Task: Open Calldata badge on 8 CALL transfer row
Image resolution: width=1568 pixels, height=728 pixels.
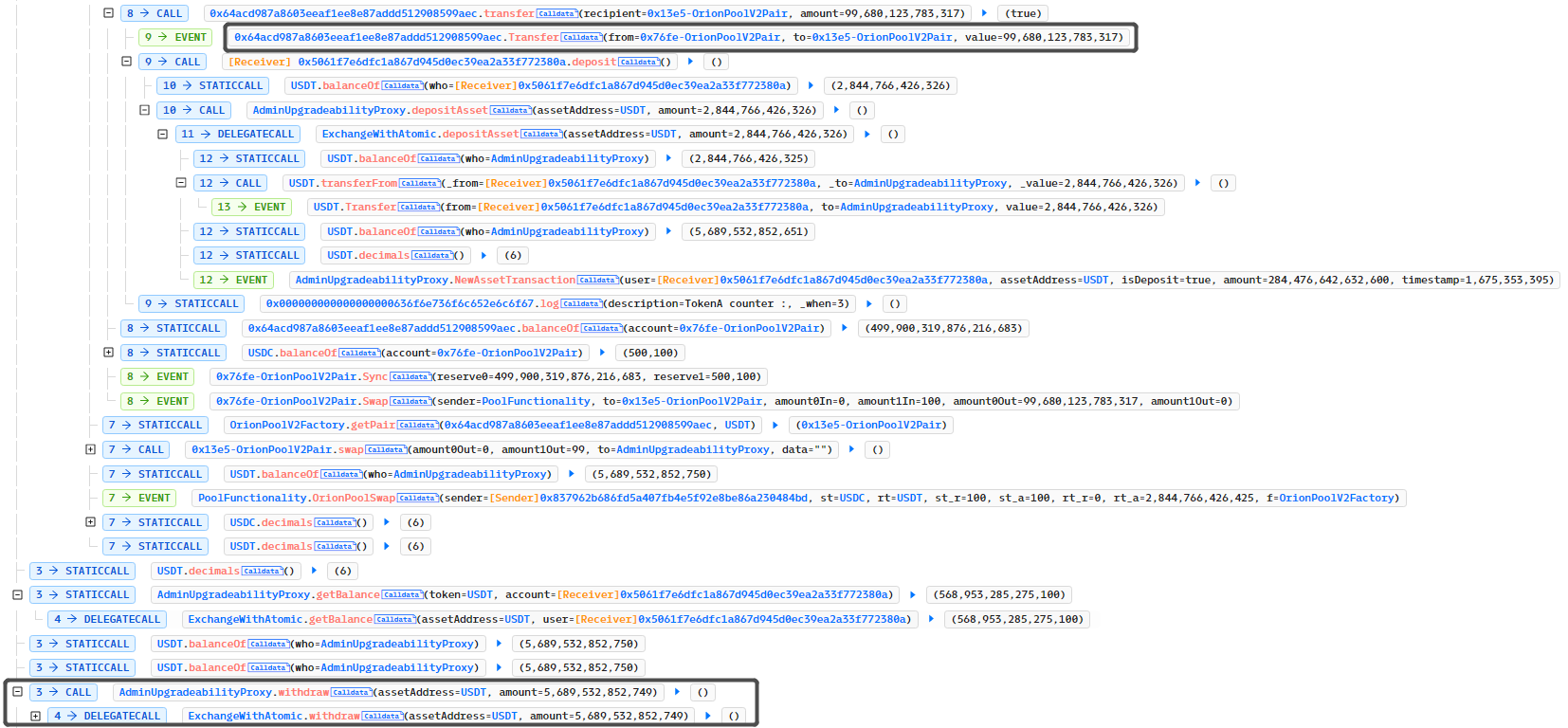Action: pos(556,14)
